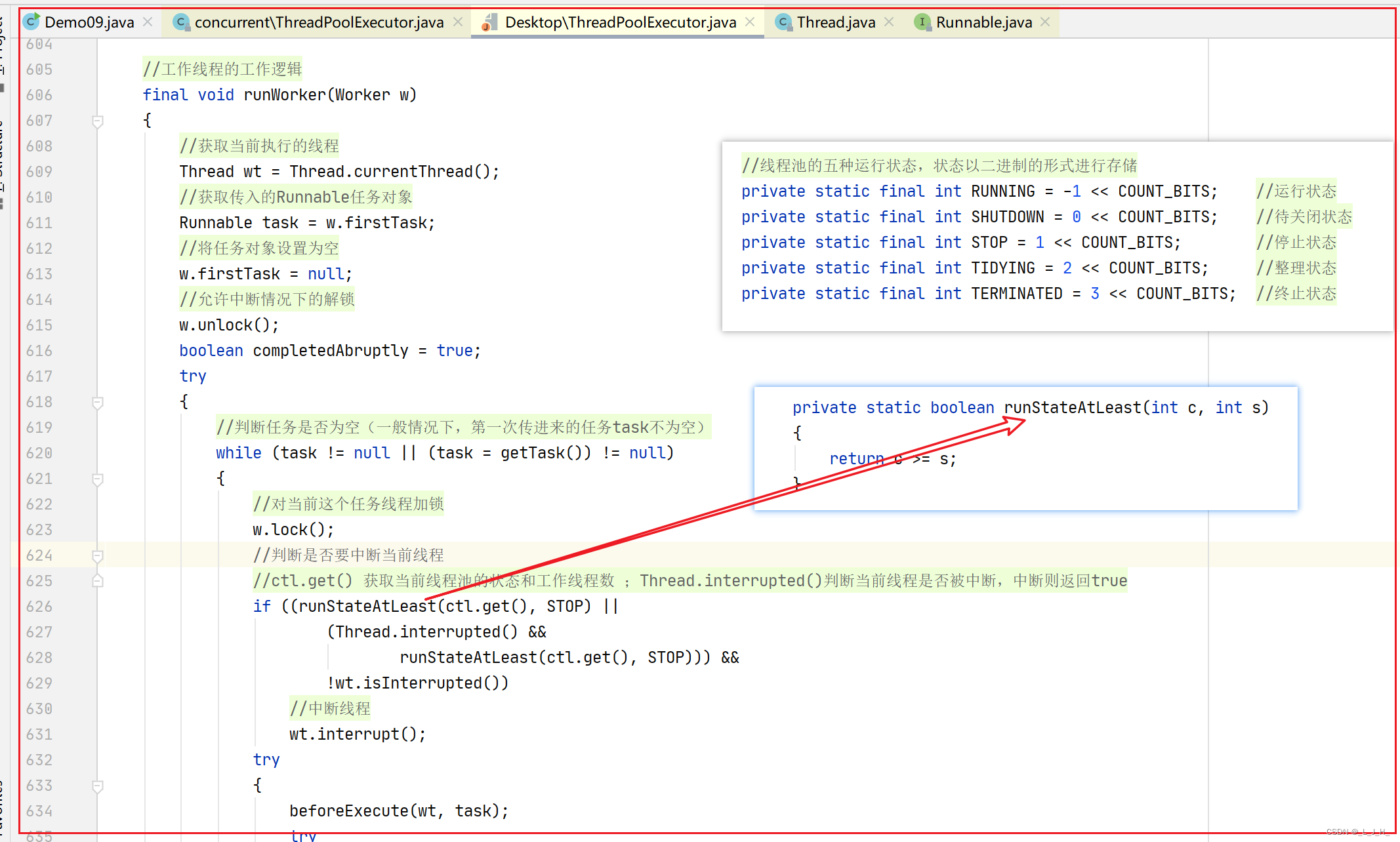Click the file icon on Desktop\ThreadPoolExecutor.java tab
Image resolution: width=1400 pixels, height=842 pixels.
(x=490, y=23)
